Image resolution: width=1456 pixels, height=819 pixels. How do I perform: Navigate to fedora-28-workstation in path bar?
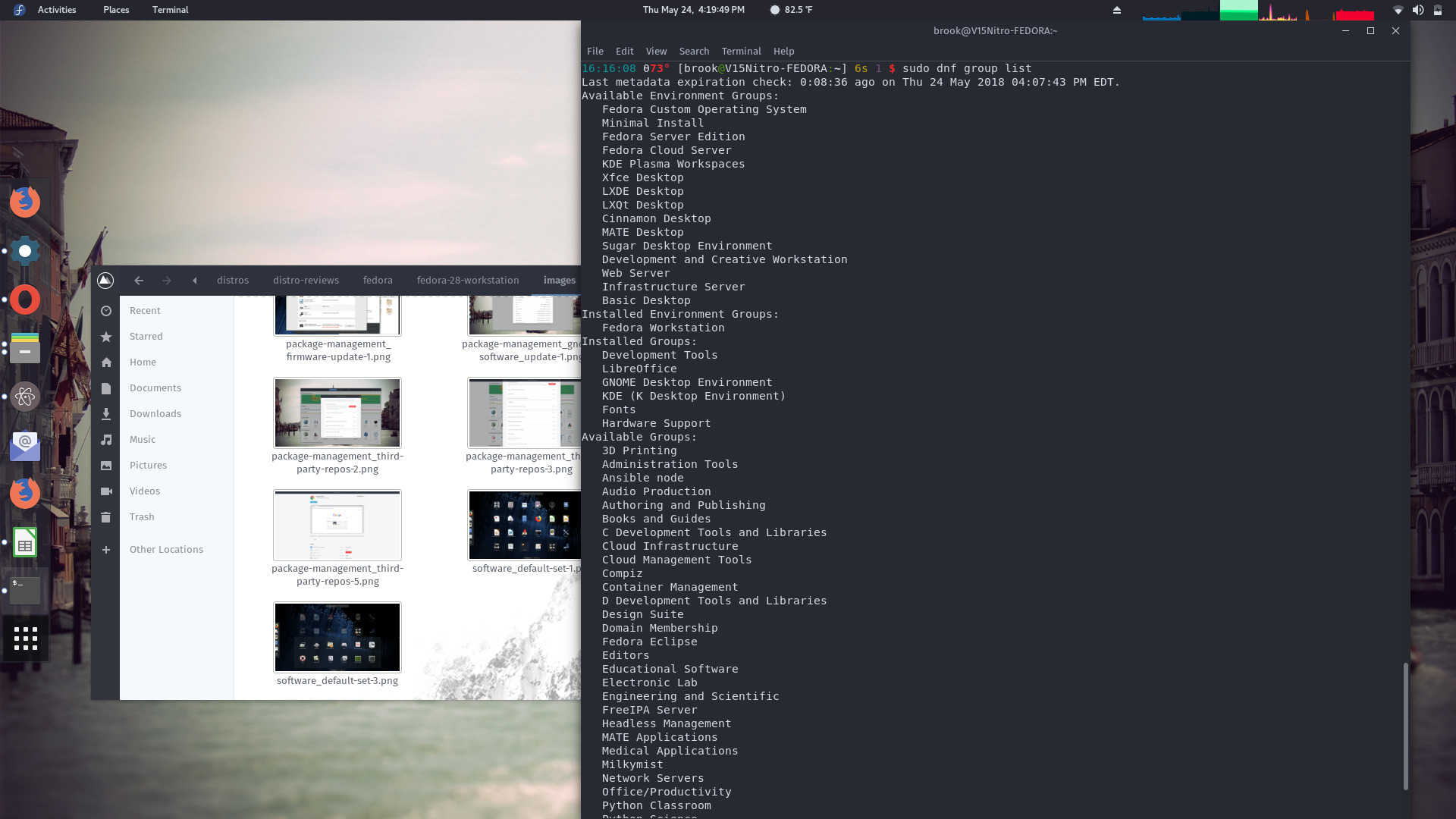pyautogui.click(x=468, y=281)
